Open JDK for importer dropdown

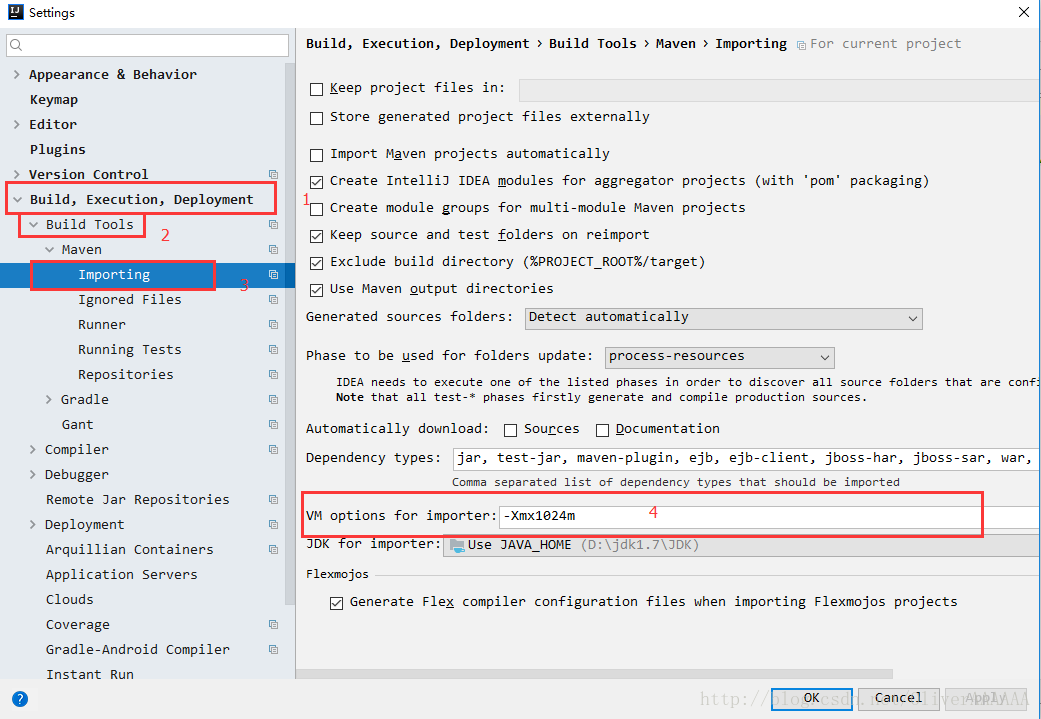pyautogui.click(x=742, y=545)
